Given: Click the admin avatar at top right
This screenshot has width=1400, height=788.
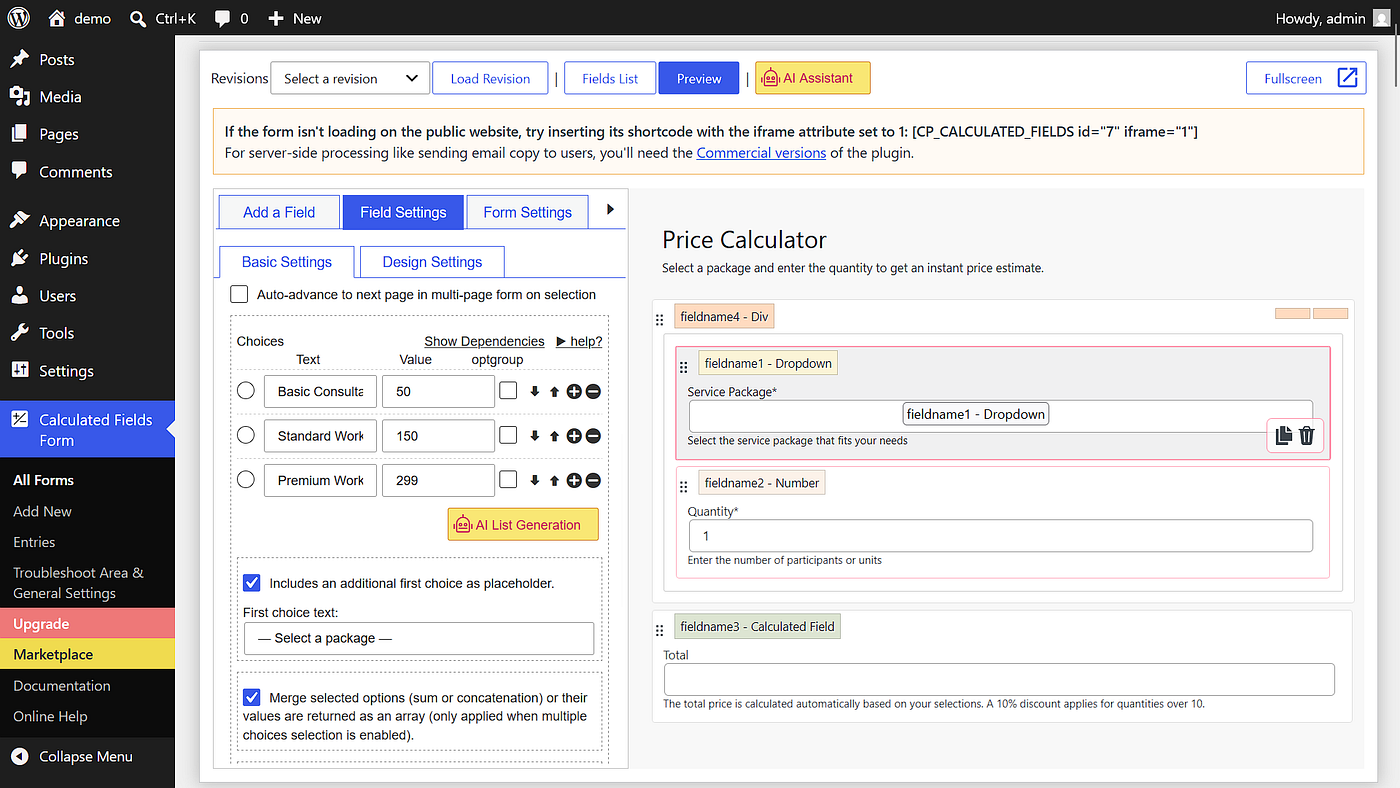Looking at the screenshot, I should [x=1381, y=18].
